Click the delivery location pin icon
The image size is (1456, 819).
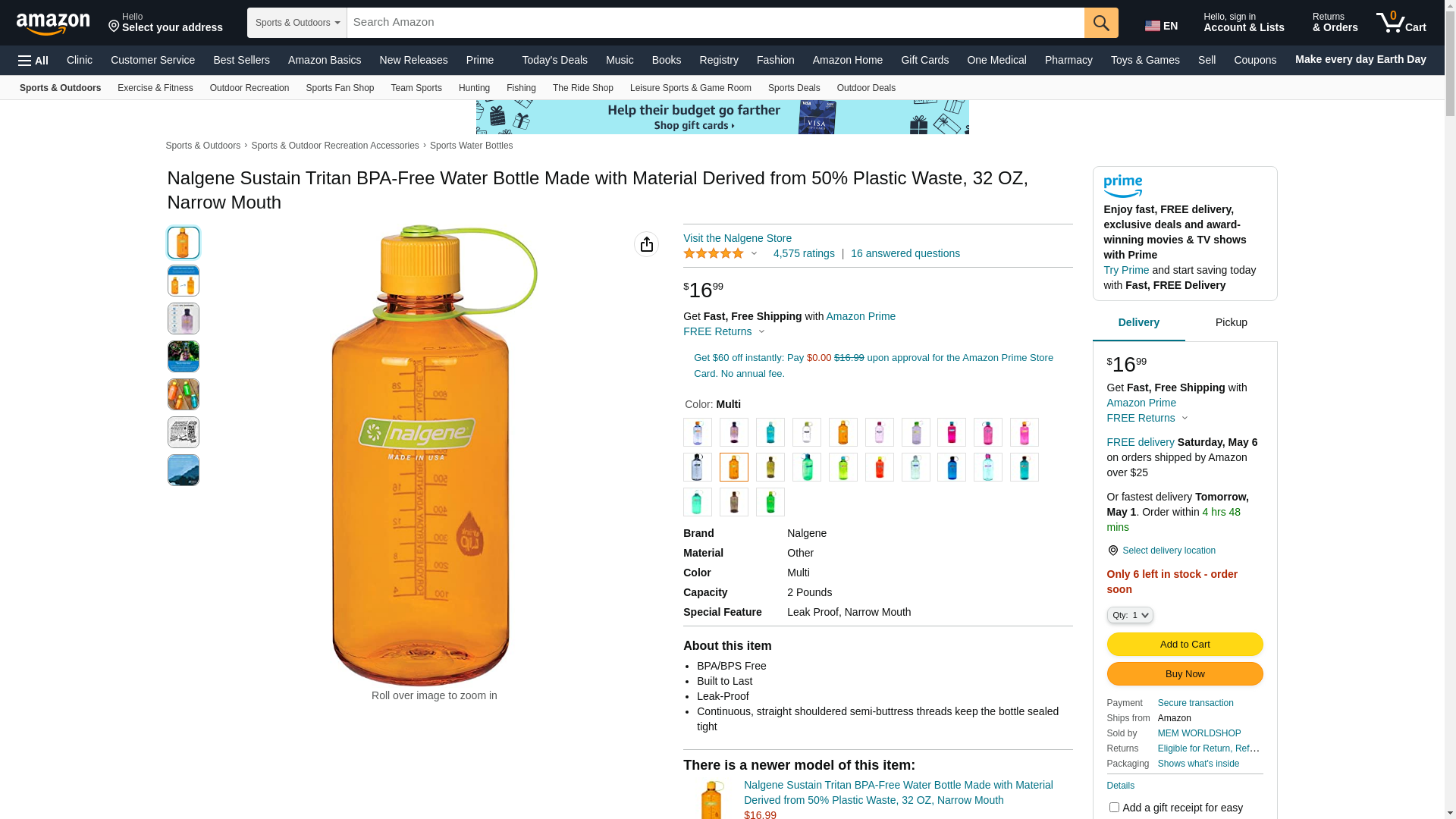pyautogui.click(x=1112, y=551)
